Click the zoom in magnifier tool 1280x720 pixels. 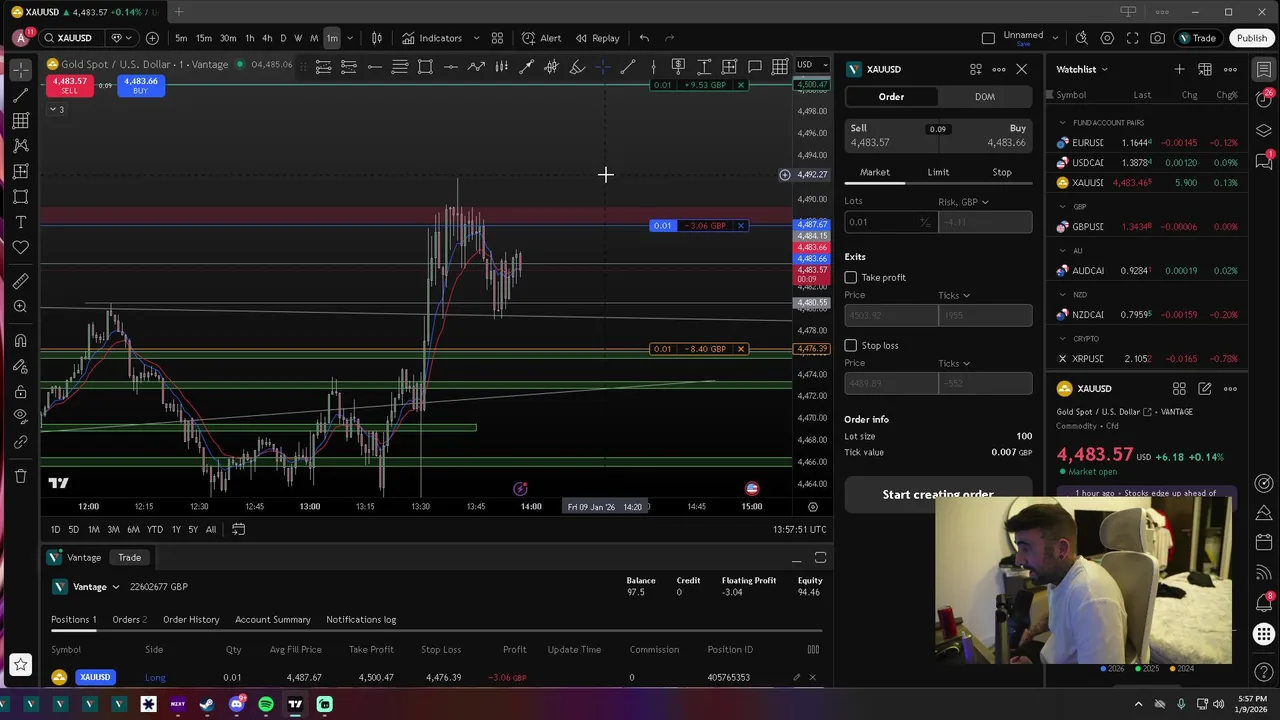point(20,307)
